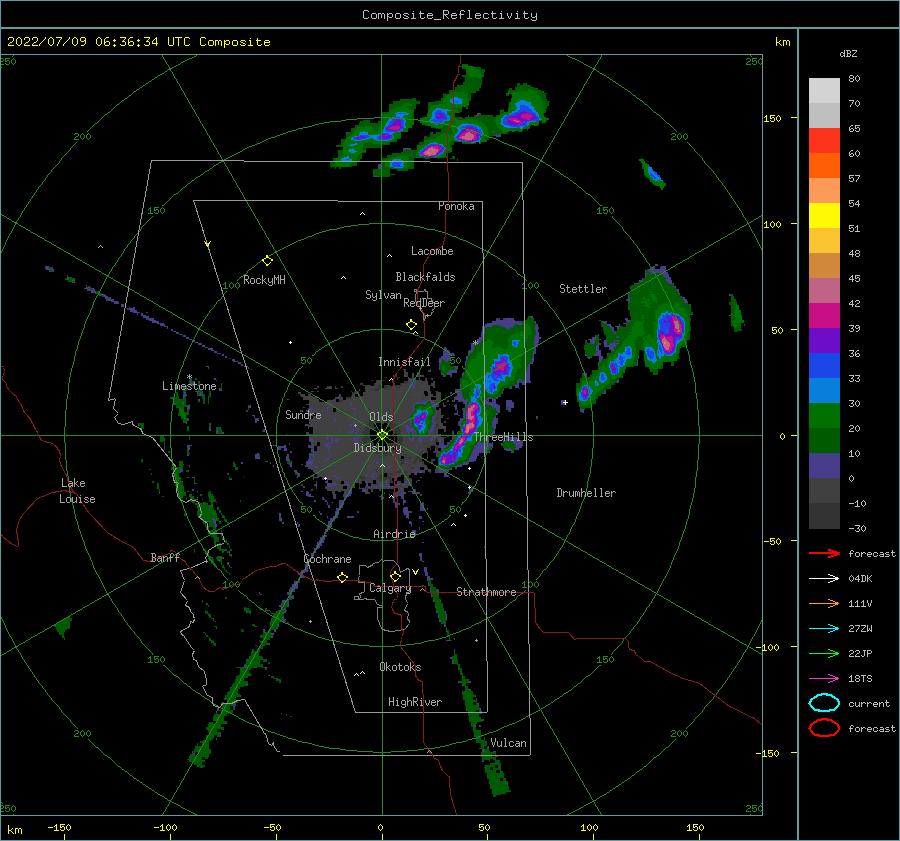Click the Calgary city label
The image size is (900, 841).
[x=390, y=588]
